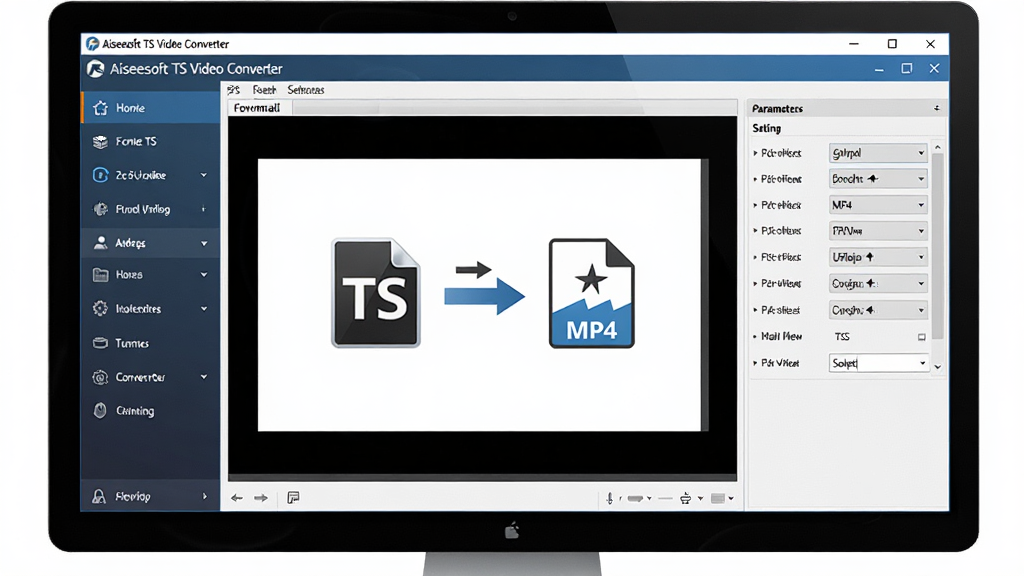Click the small square icon beside TSS
Screen dimensions: 1024x576
921,337
